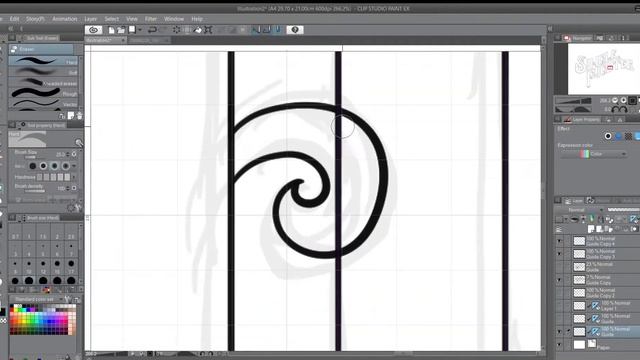Open the Layer menu
Viewport: 640px width, 360px height.
pyautogui.click(x=91, y=19)
